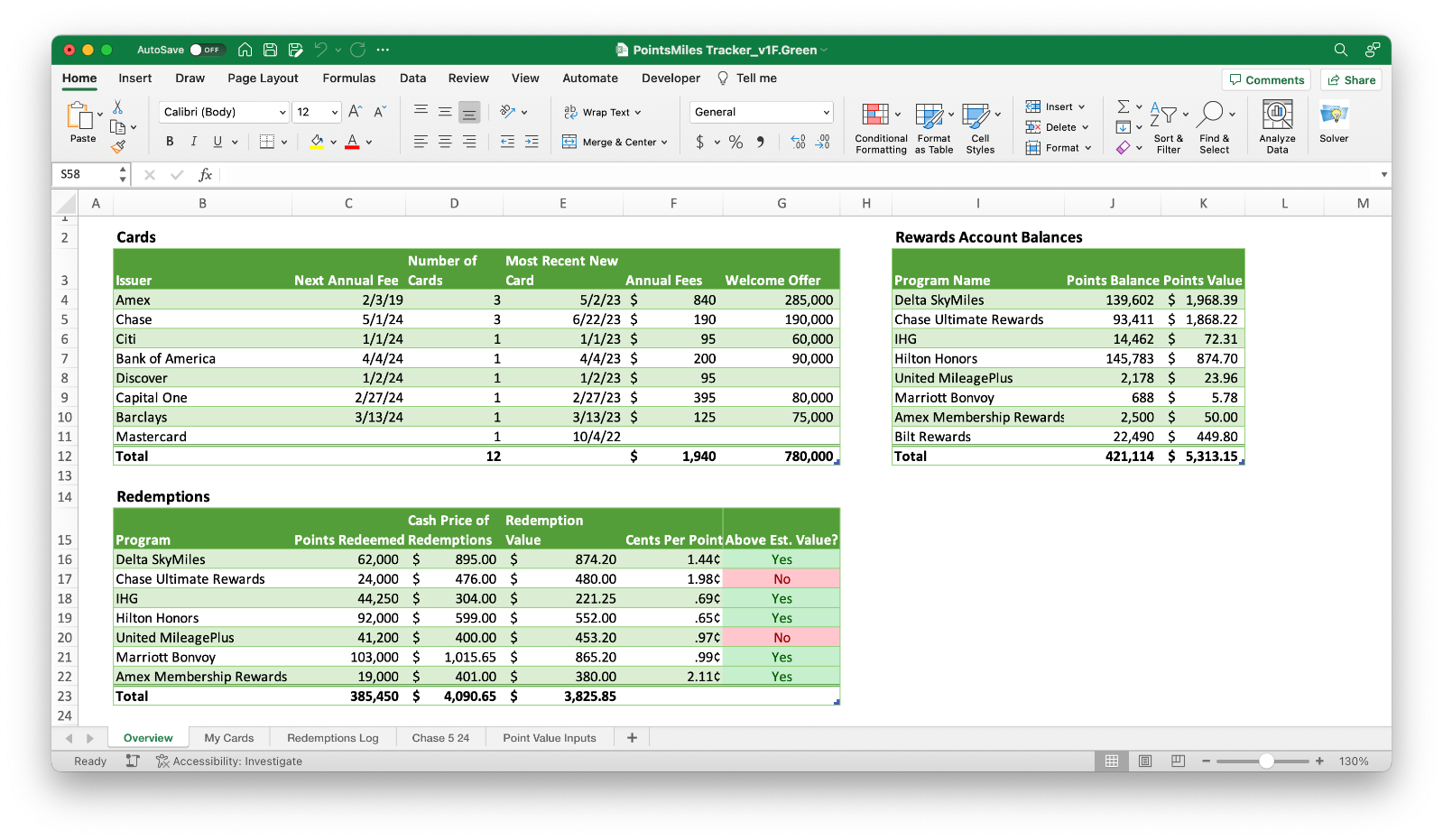
Task: Switch to the Developer ribbon tab
Action: [x=671, y=78]
